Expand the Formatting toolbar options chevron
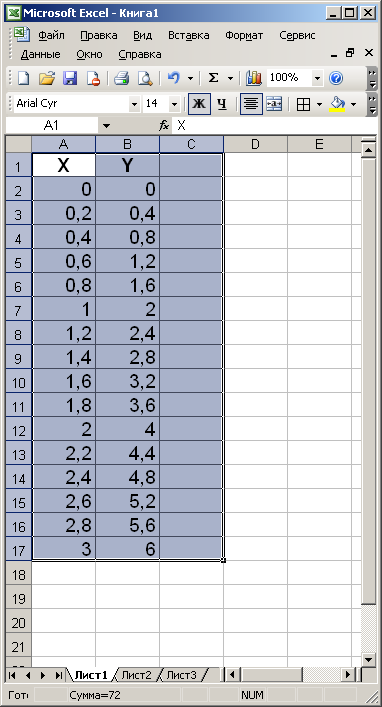 [372, 104]
